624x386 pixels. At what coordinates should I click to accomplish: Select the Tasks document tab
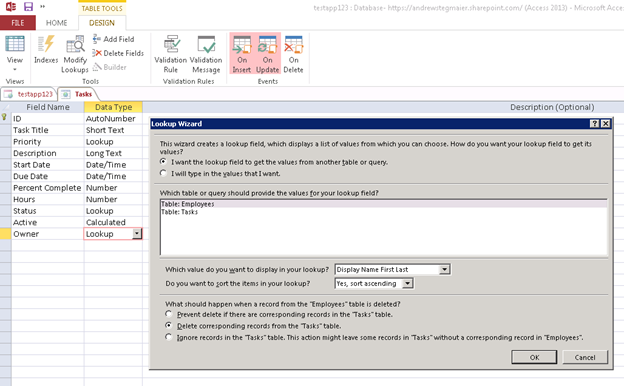(78, 94)
